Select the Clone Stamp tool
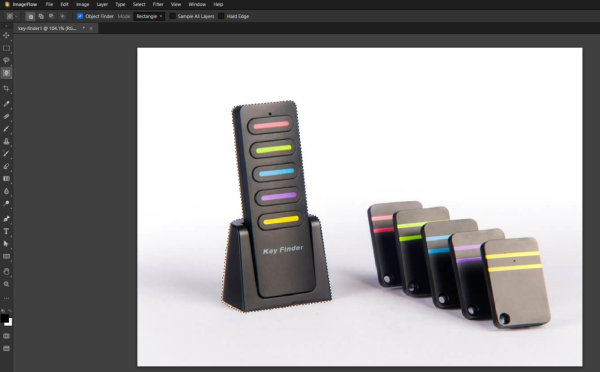 [6, 141]
